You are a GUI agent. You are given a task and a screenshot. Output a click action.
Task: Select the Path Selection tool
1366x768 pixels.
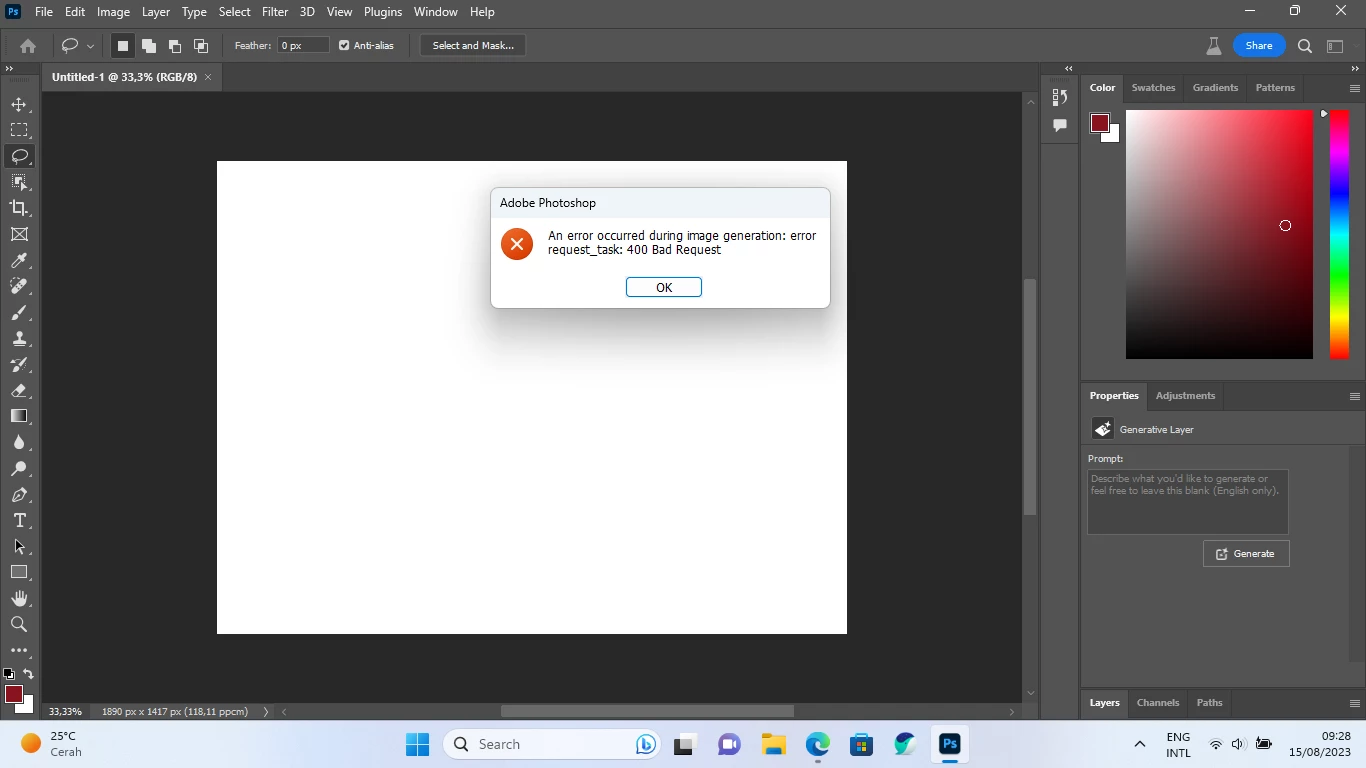(x=19, y=546)
